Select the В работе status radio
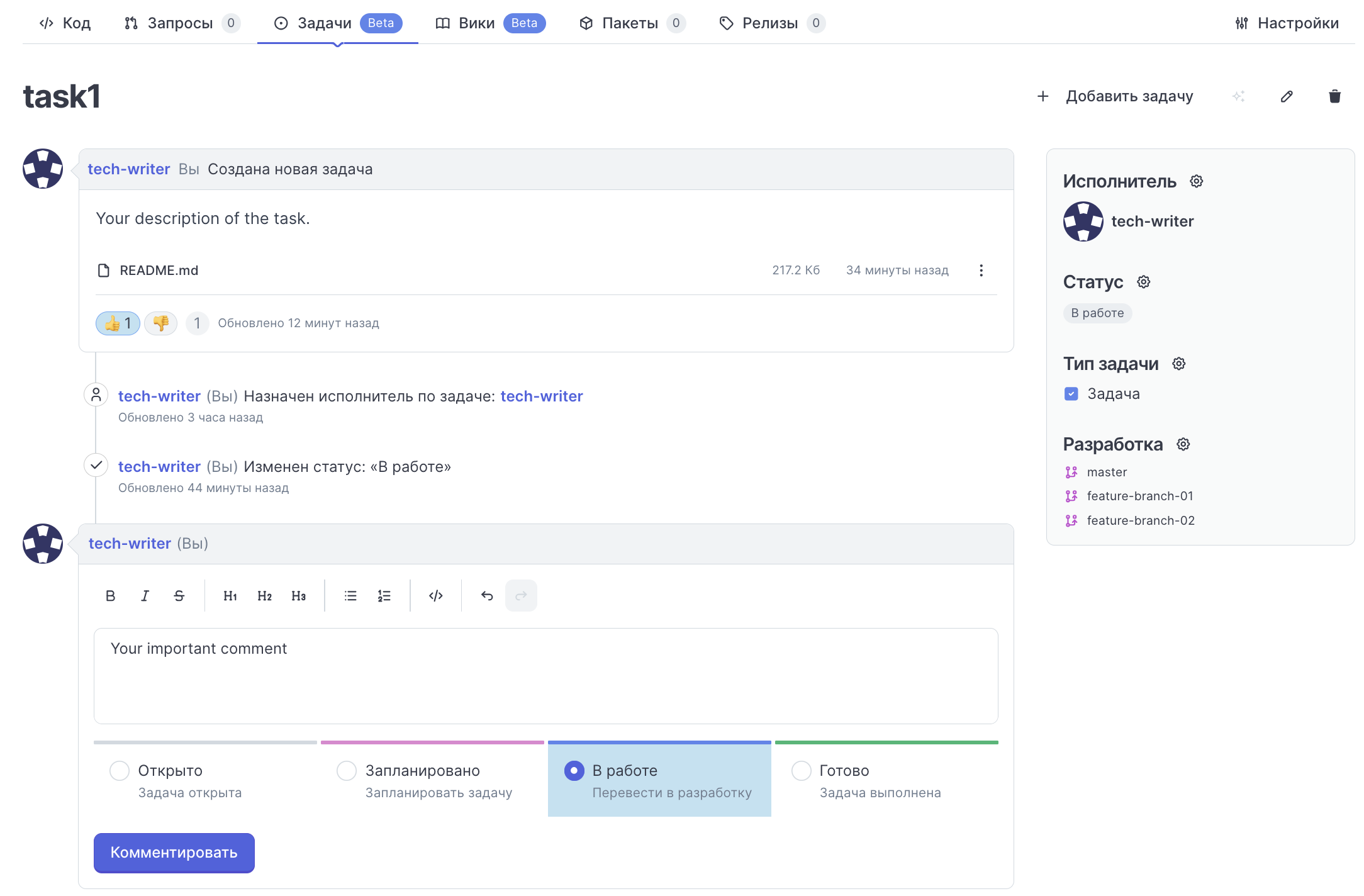The image size is (1364, 896). coord(574,771)
